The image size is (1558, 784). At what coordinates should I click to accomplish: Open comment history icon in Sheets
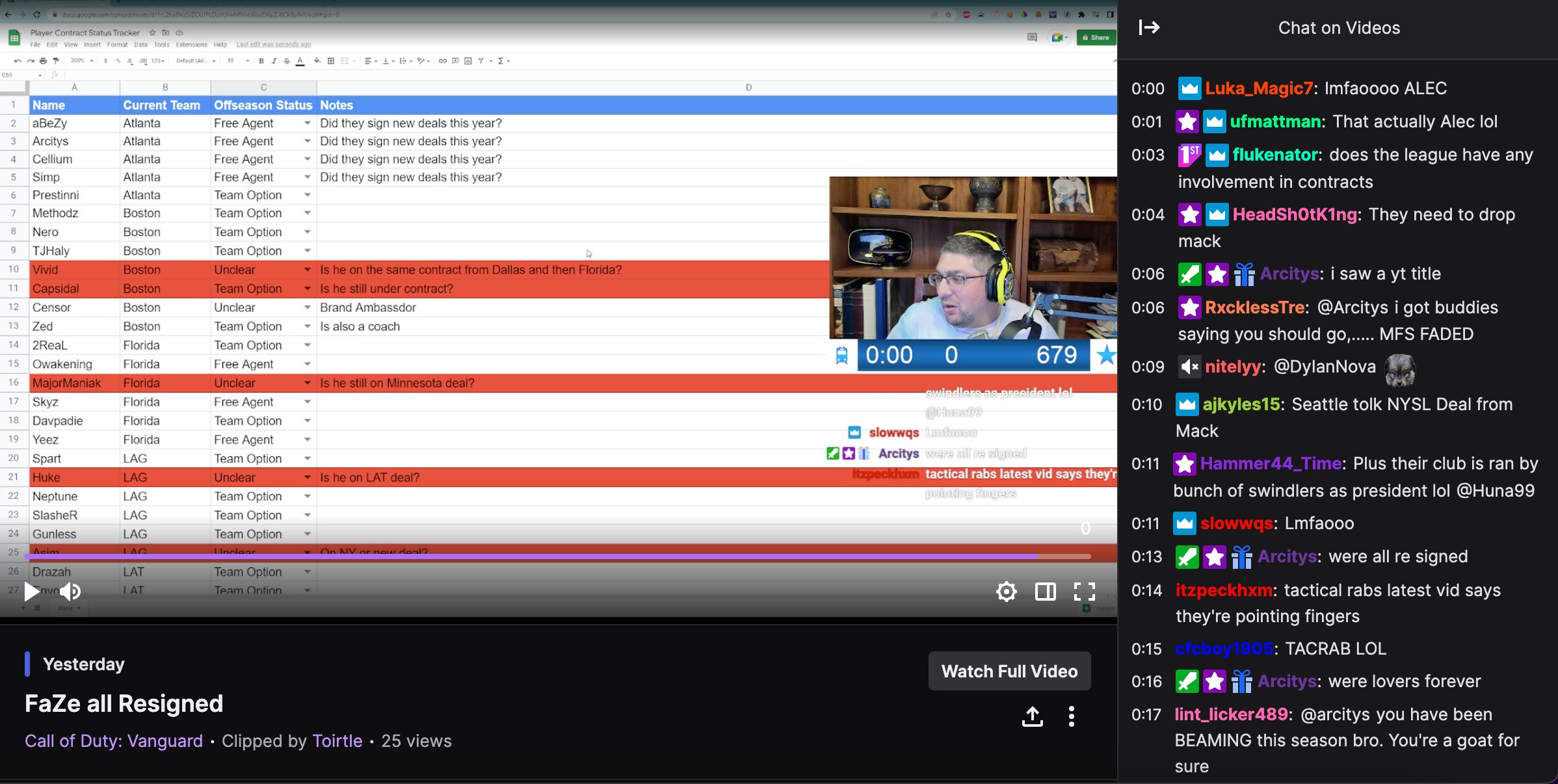tap(1032, 38)
